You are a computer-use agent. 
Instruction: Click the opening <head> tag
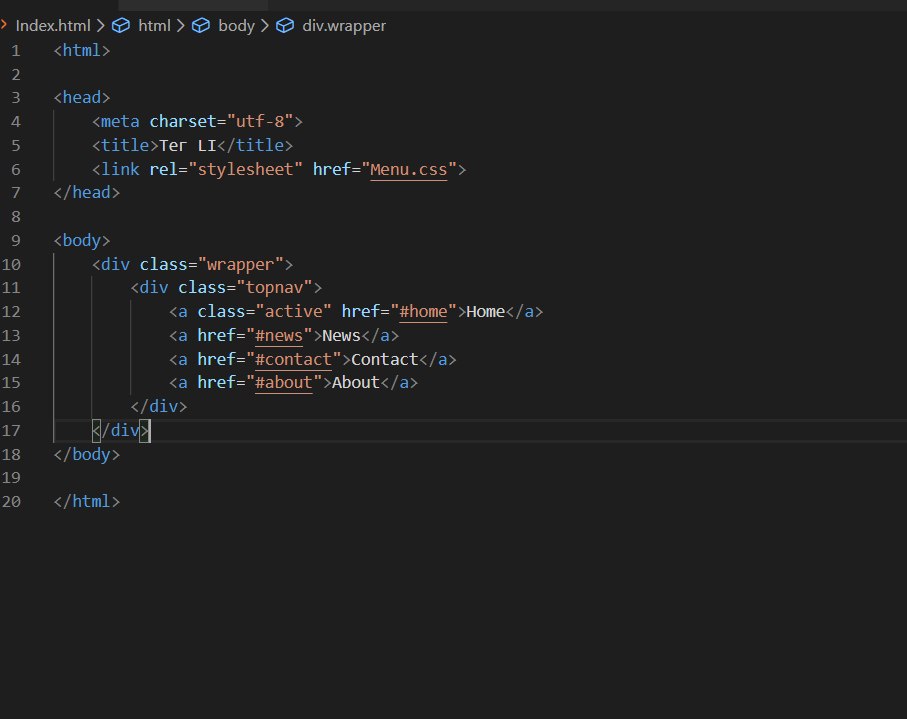pos(82,97)
